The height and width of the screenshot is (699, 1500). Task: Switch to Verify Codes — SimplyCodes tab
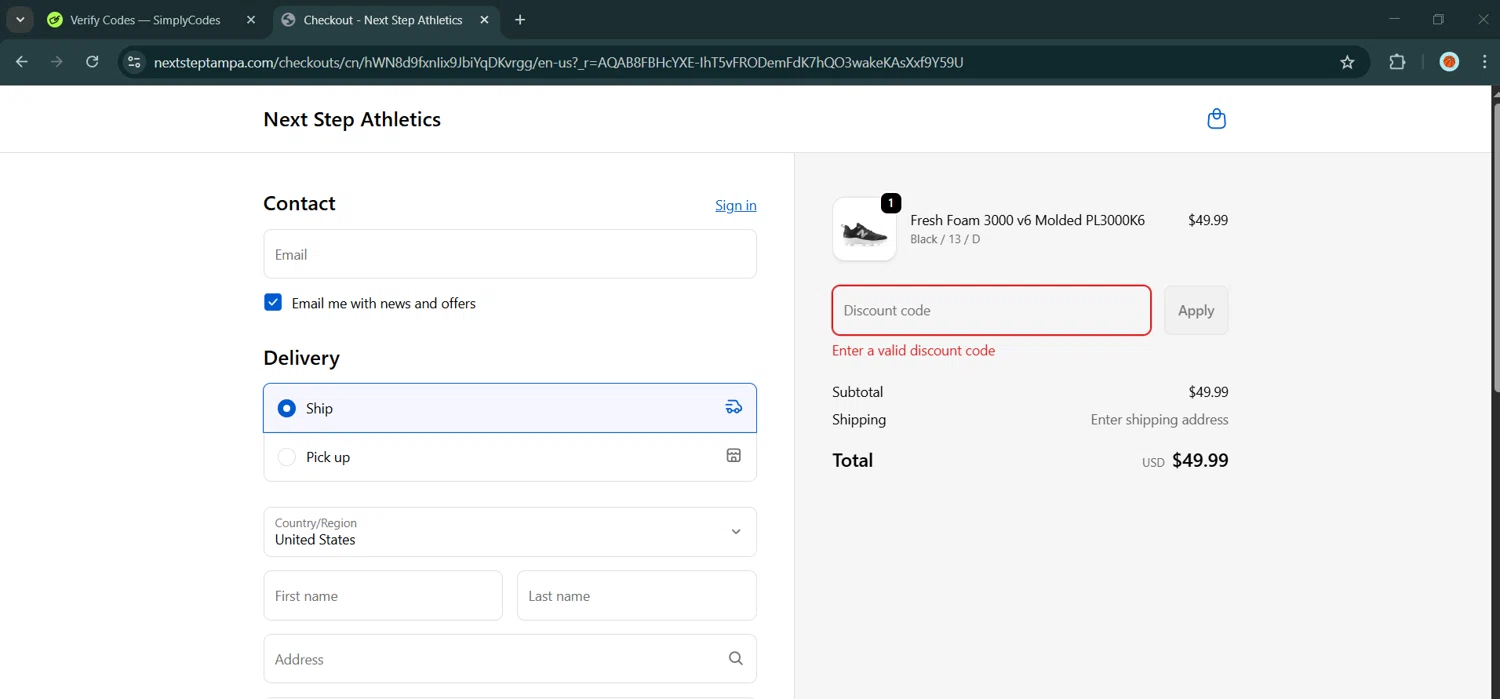click(145, 20)
